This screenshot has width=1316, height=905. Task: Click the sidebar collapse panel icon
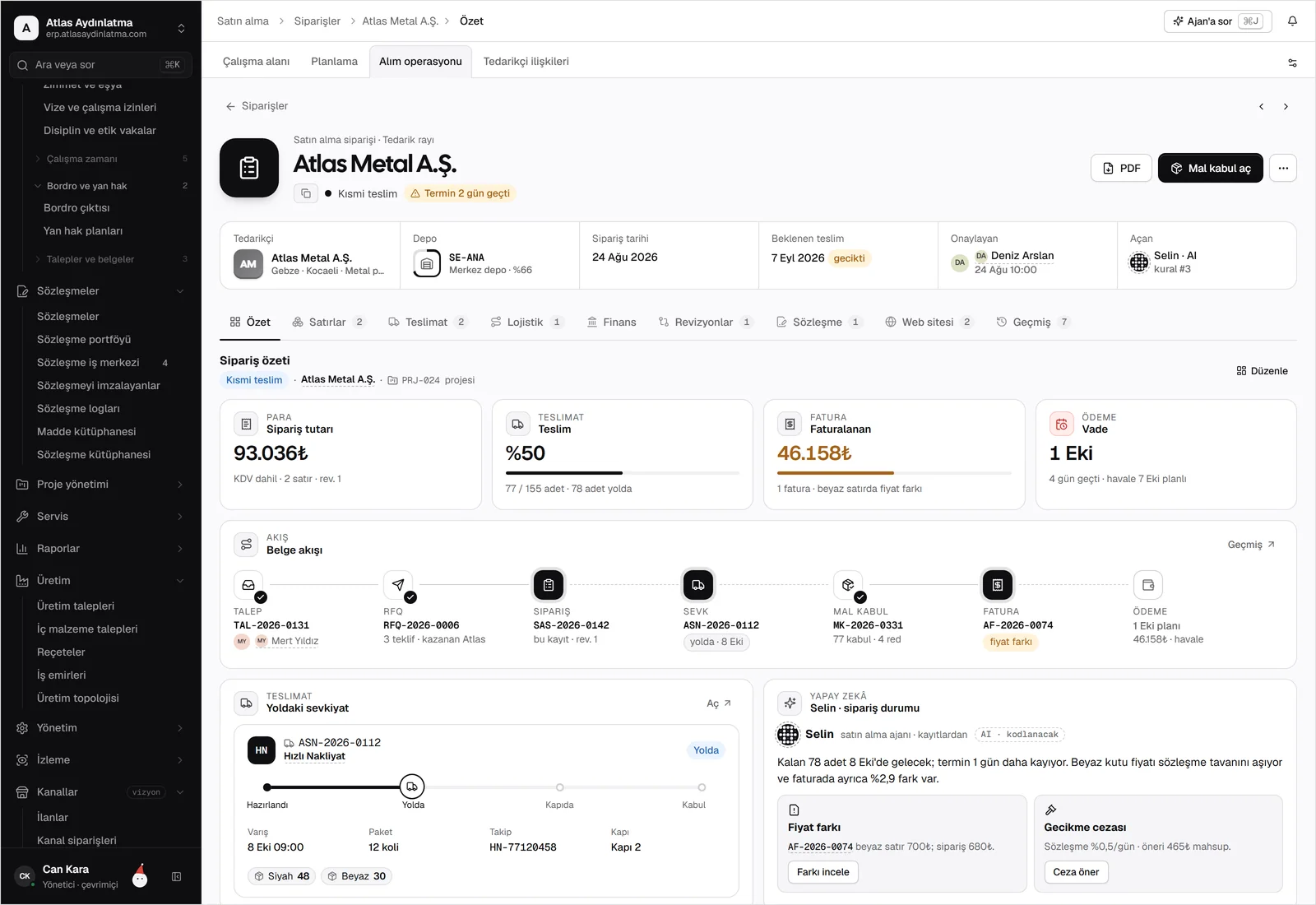click(x=176, y=877)
